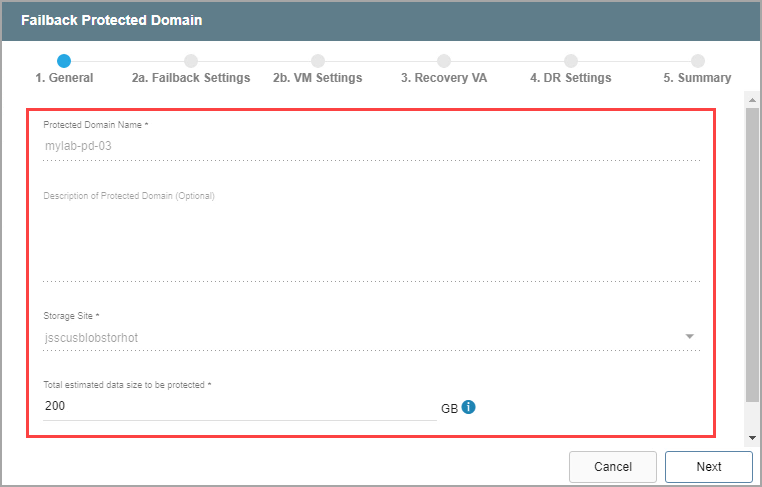Click the Recovery VA step circle
The width and height of the screenshot is (762, 487).
444,61
